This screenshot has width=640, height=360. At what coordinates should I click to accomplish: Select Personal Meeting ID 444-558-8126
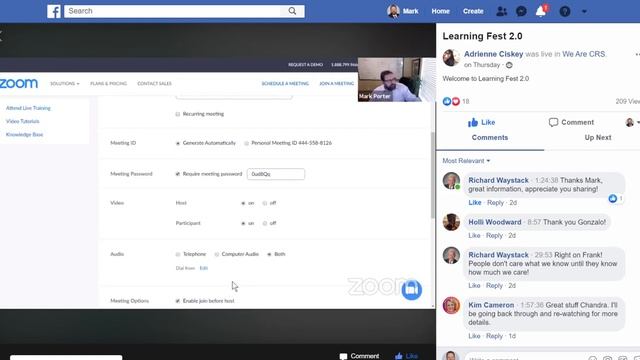click(247, 143)
